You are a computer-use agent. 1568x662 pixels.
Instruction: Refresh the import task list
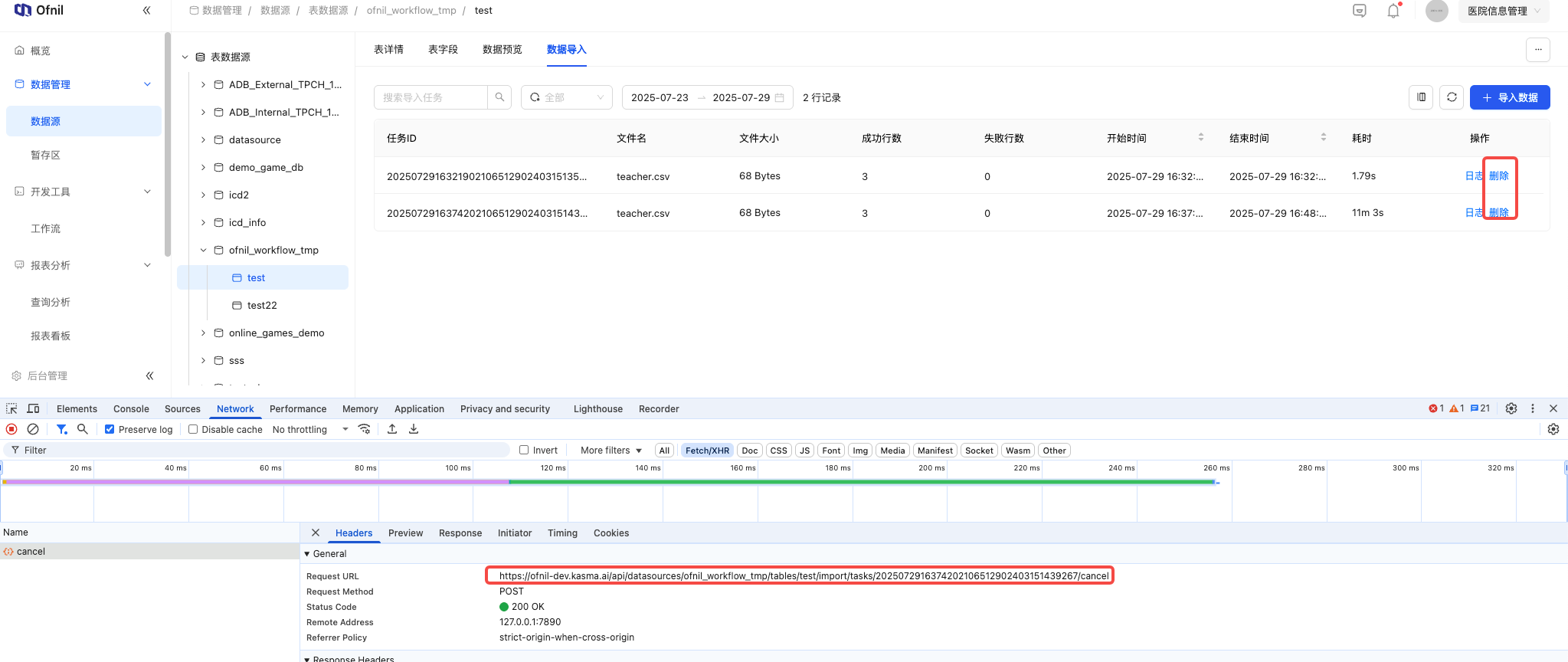click(x=1452, y=97)
